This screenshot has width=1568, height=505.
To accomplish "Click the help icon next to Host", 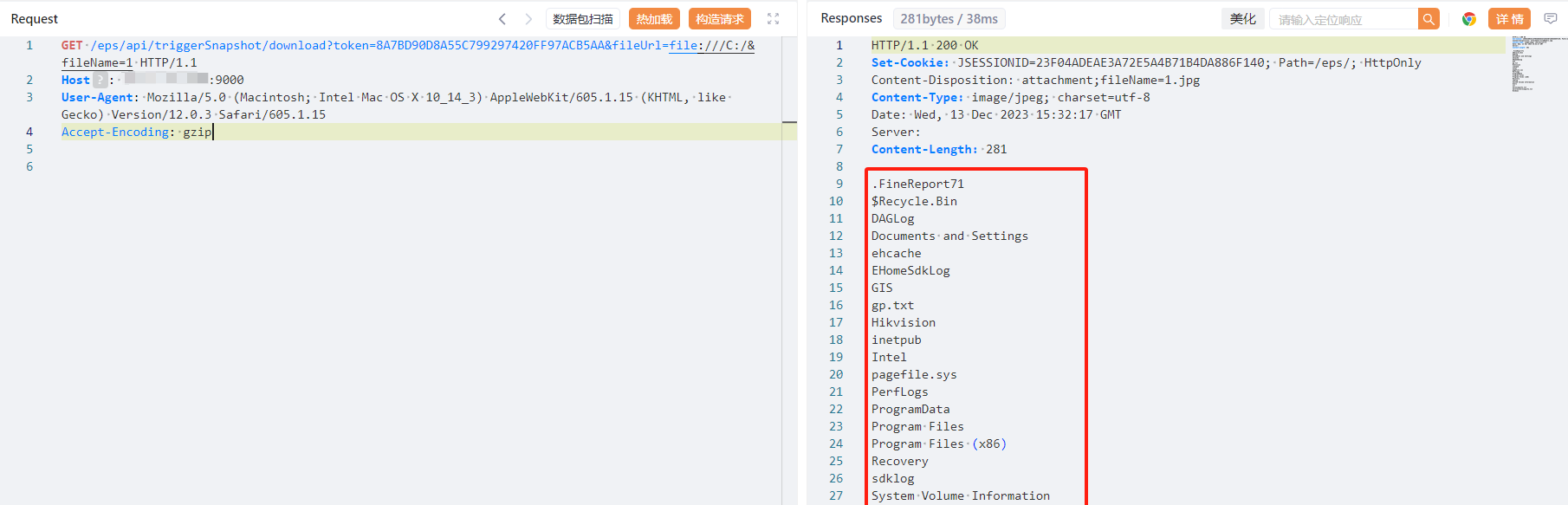I will coord(100,80).
